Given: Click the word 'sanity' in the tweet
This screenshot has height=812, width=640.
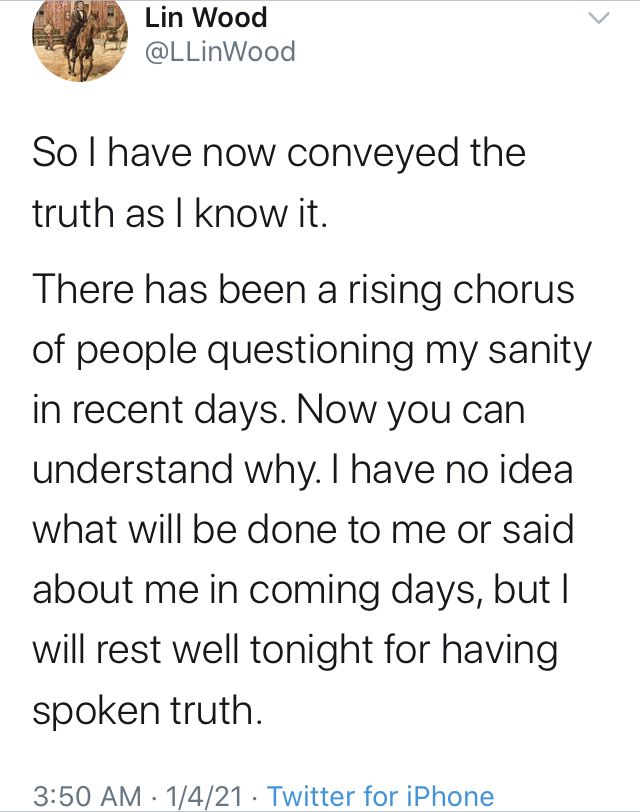Looking at the screenshot, I should click(x=540, y=351).
